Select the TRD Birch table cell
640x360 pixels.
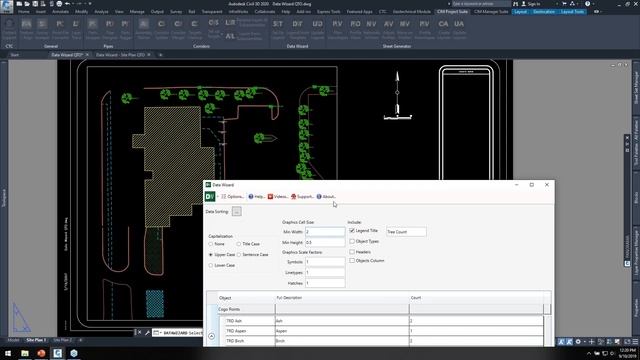[250, 341]
